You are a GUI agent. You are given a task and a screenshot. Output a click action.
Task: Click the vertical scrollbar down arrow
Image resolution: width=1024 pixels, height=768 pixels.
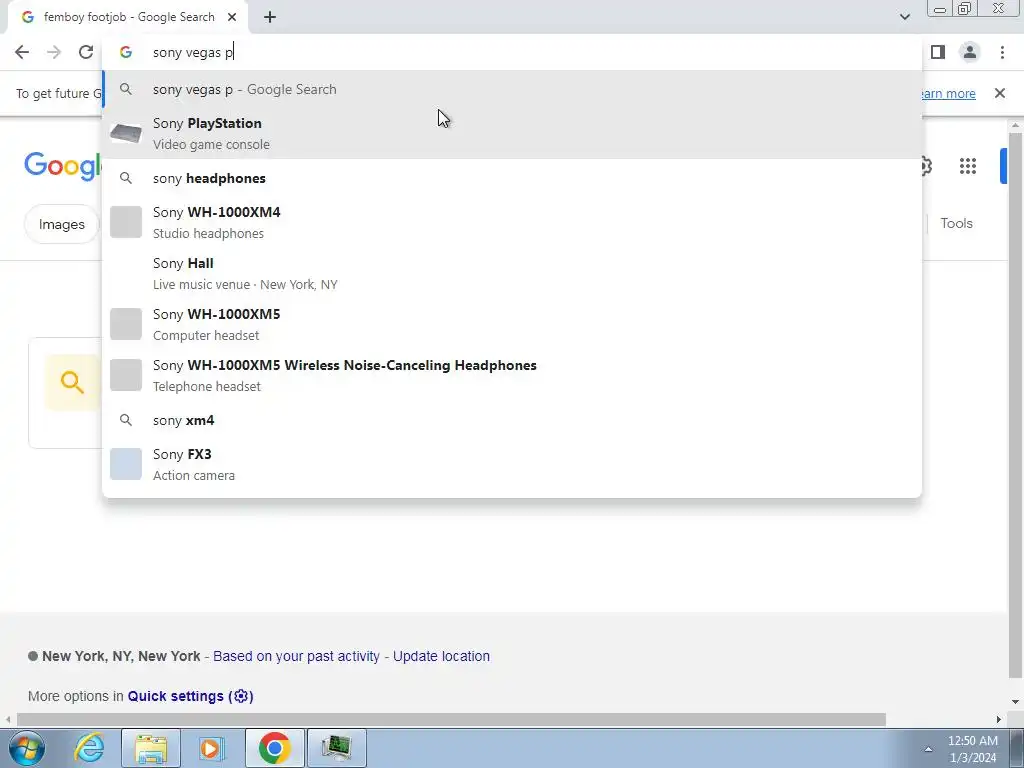click(1015, 702)
